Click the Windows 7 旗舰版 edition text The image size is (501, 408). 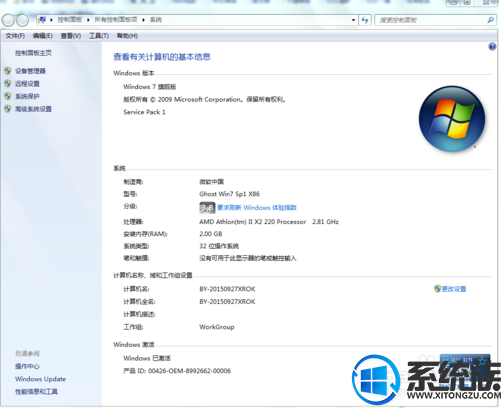pos(150,87)
